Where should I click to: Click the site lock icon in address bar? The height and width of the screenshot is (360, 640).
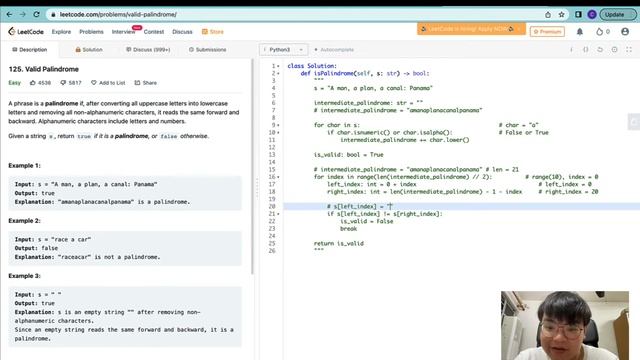[53, 15]
